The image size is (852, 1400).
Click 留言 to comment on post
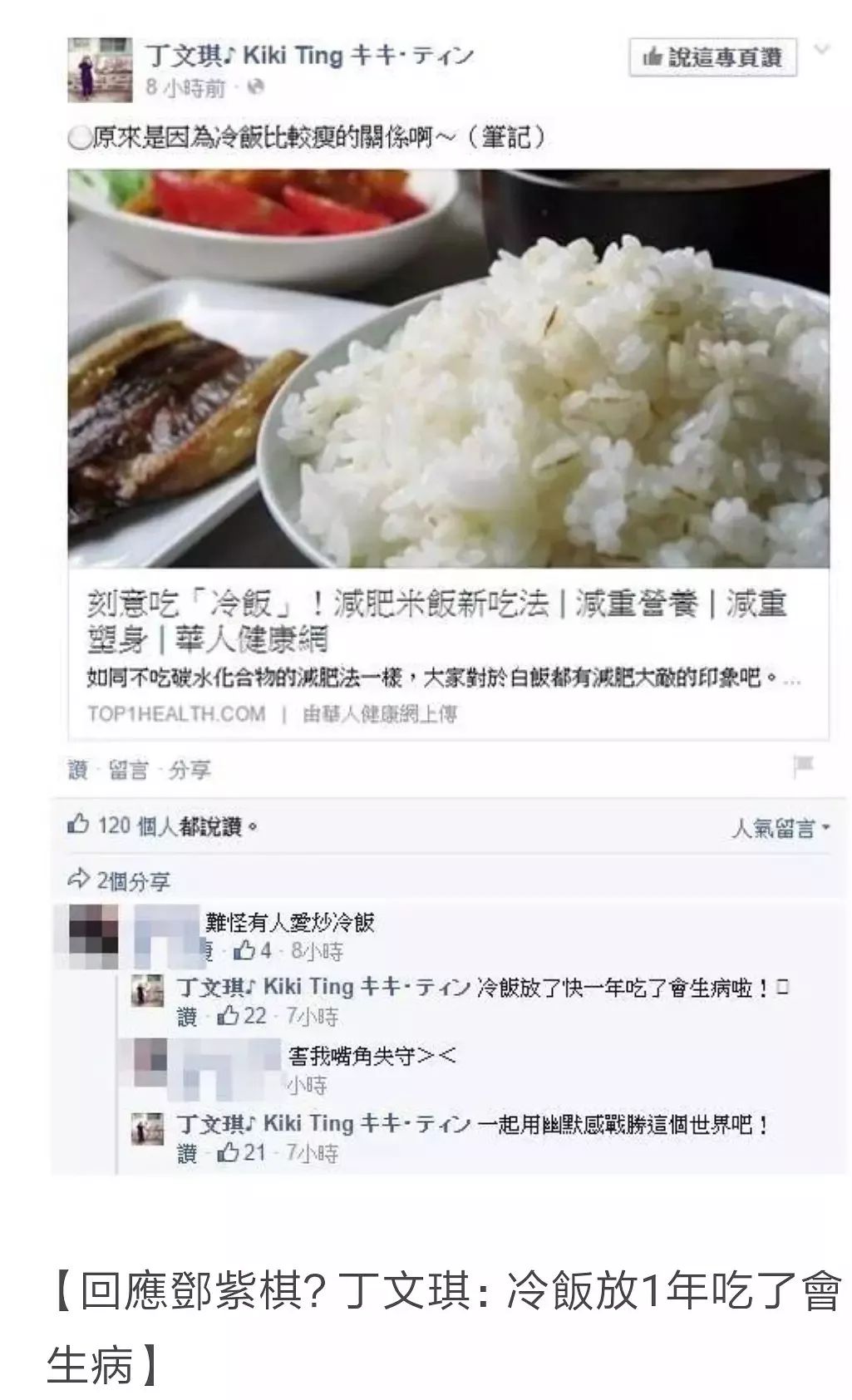point(128,771)
